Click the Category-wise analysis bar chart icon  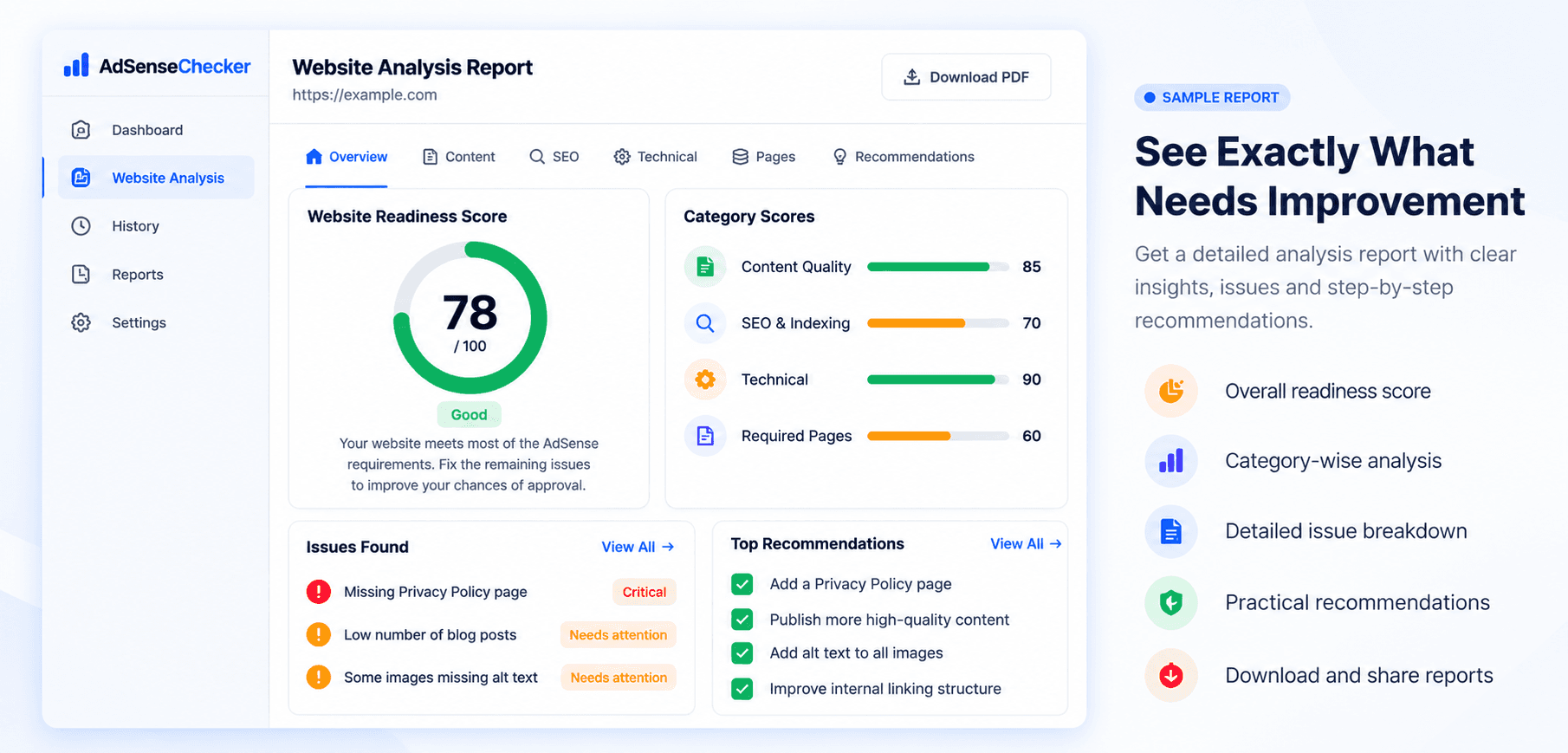1171,461
